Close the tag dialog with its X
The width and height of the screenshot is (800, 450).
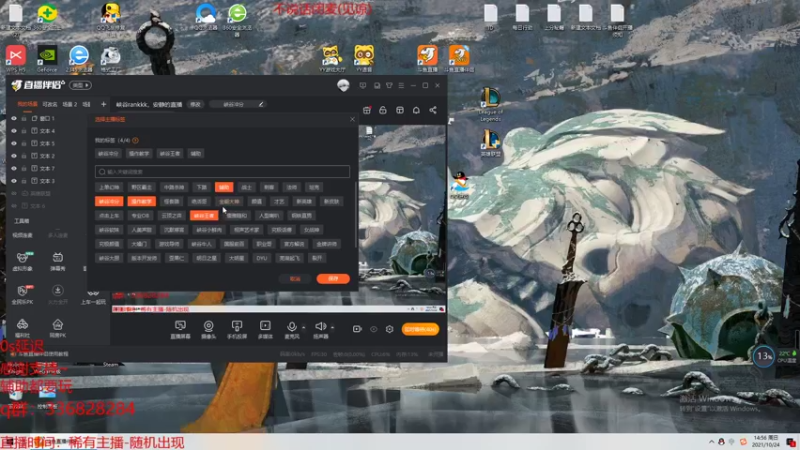click(352, 119)
